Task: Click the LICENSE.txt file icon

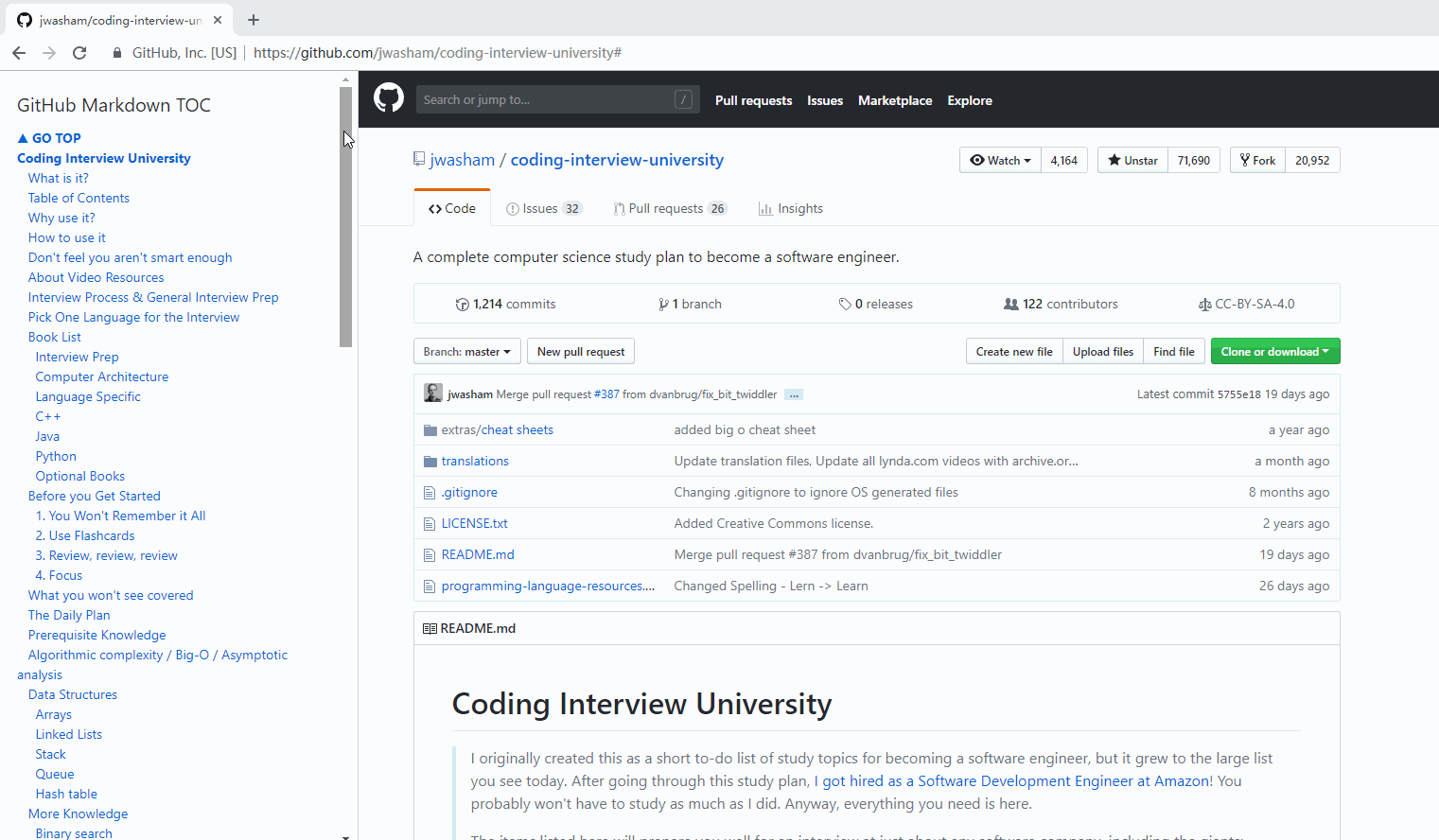Action: [430, 524]
